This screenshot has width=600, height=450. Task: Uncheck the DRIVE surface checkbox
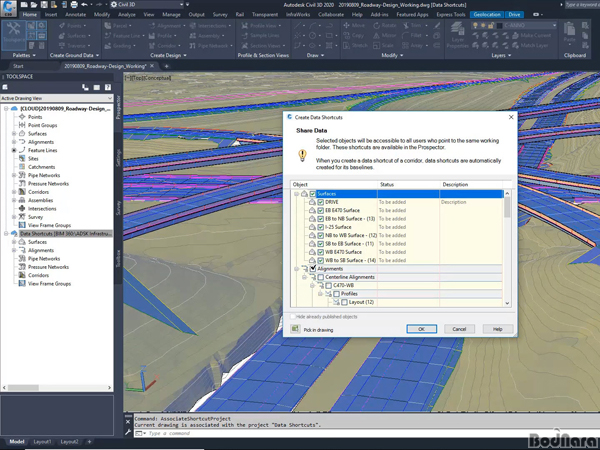coord(321,202)
